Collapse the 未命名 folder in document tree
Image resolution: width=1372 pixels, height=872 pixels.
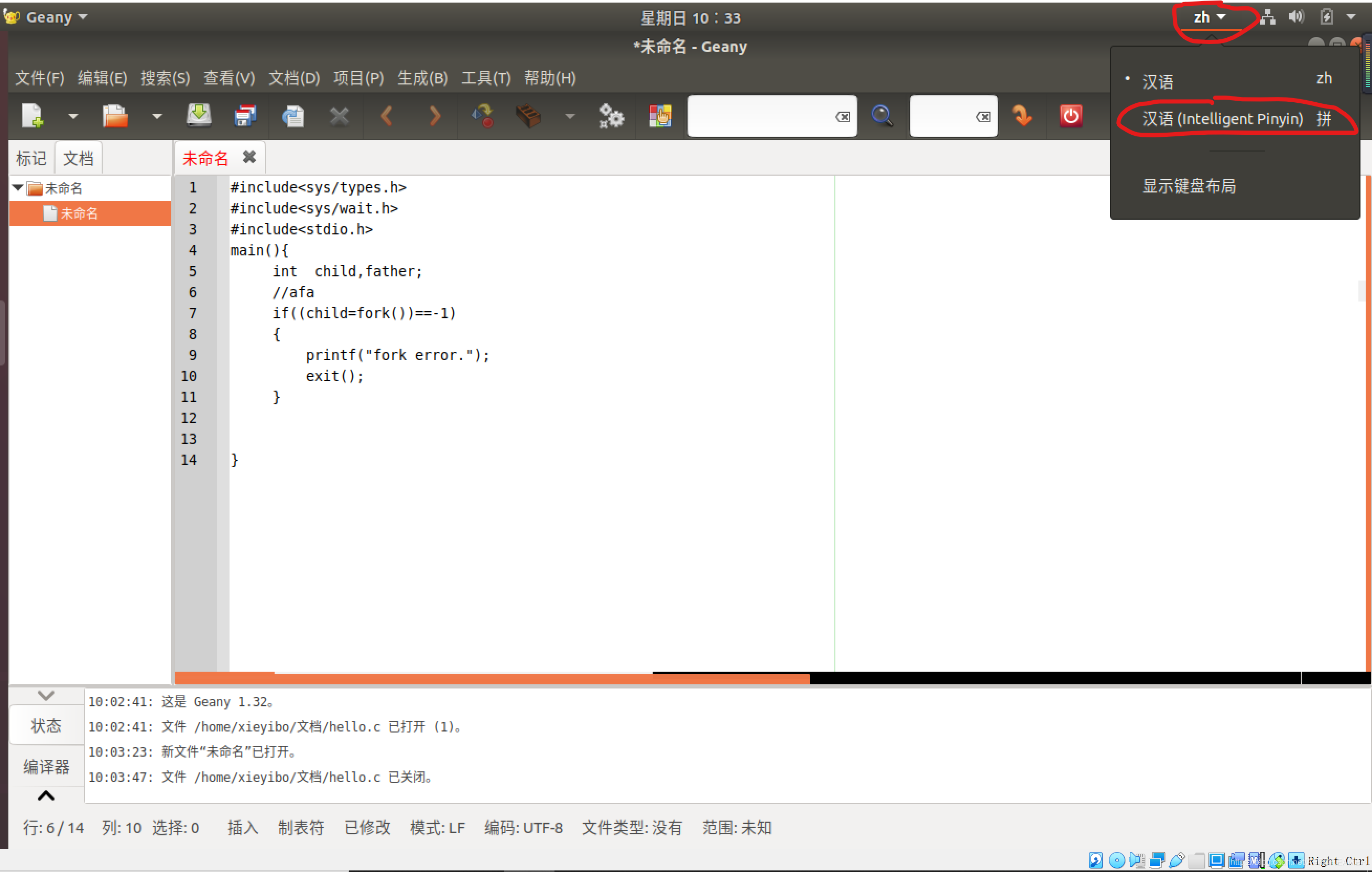[x=17, y=188]
